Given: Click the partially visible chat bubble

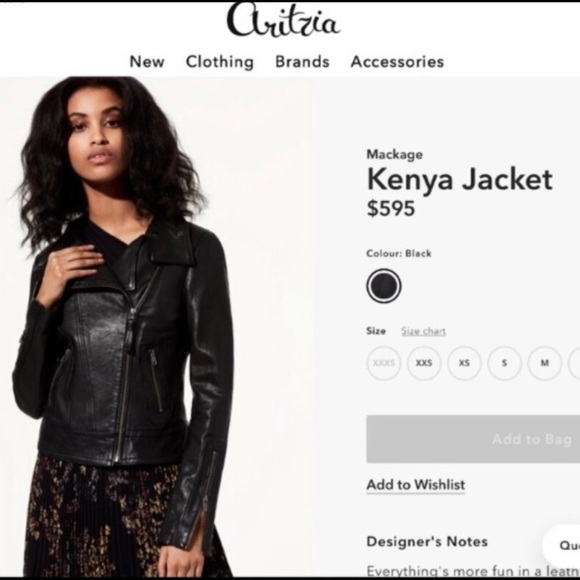Looking at the screenshot, I should coord(561,545).
